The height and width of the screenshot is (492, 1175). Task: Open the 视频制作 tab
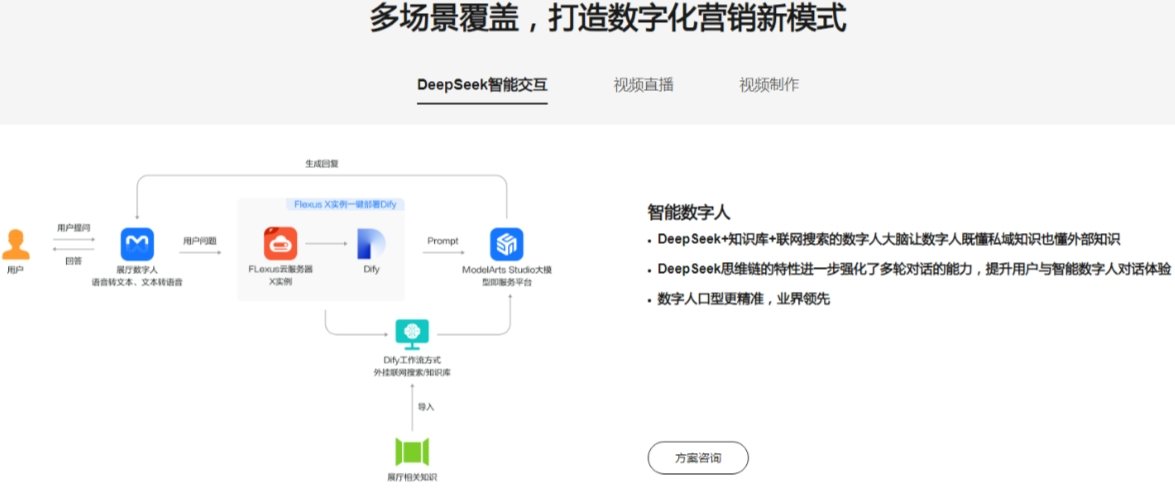[768, 84]
